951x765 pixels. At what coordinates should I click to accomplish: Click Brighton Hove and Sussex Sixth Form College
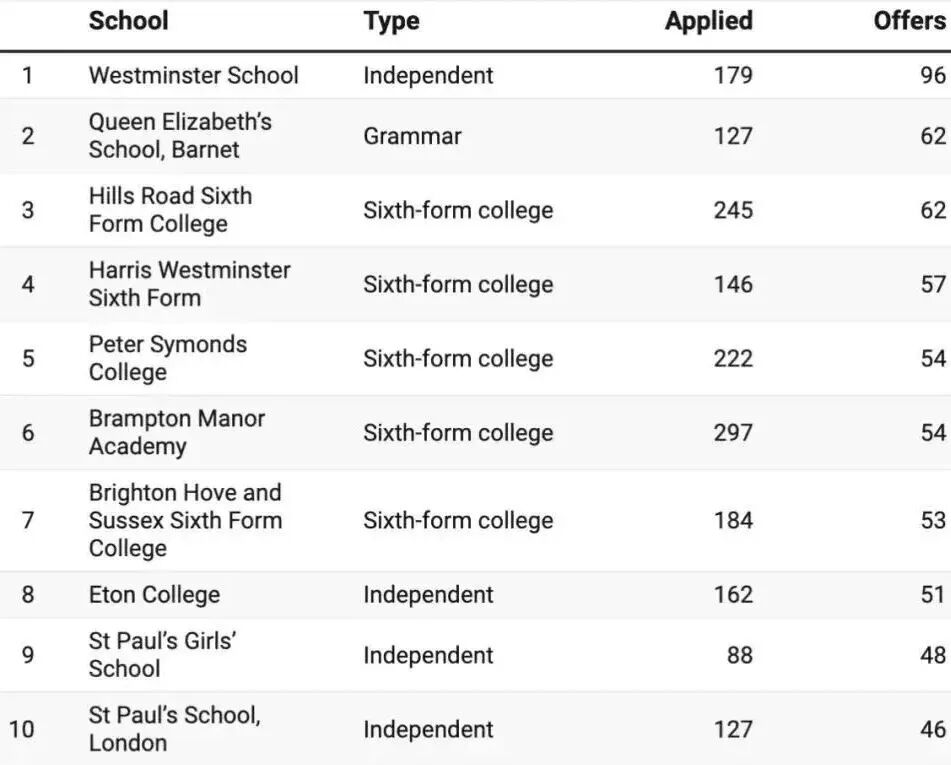click(x=185, y=520)
